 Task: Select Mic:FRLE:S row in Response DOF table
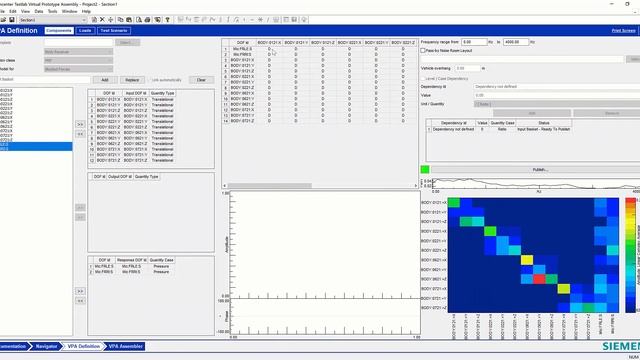(131, 266)
